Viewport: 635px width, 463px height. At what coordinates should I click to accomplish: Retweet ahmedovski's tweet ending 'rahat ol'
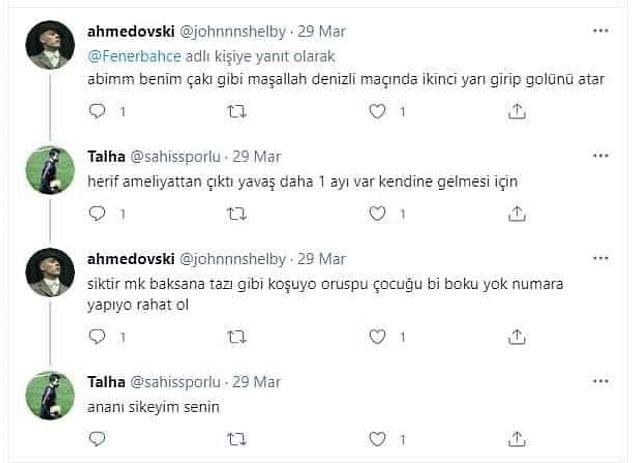(x=237, y=337)
